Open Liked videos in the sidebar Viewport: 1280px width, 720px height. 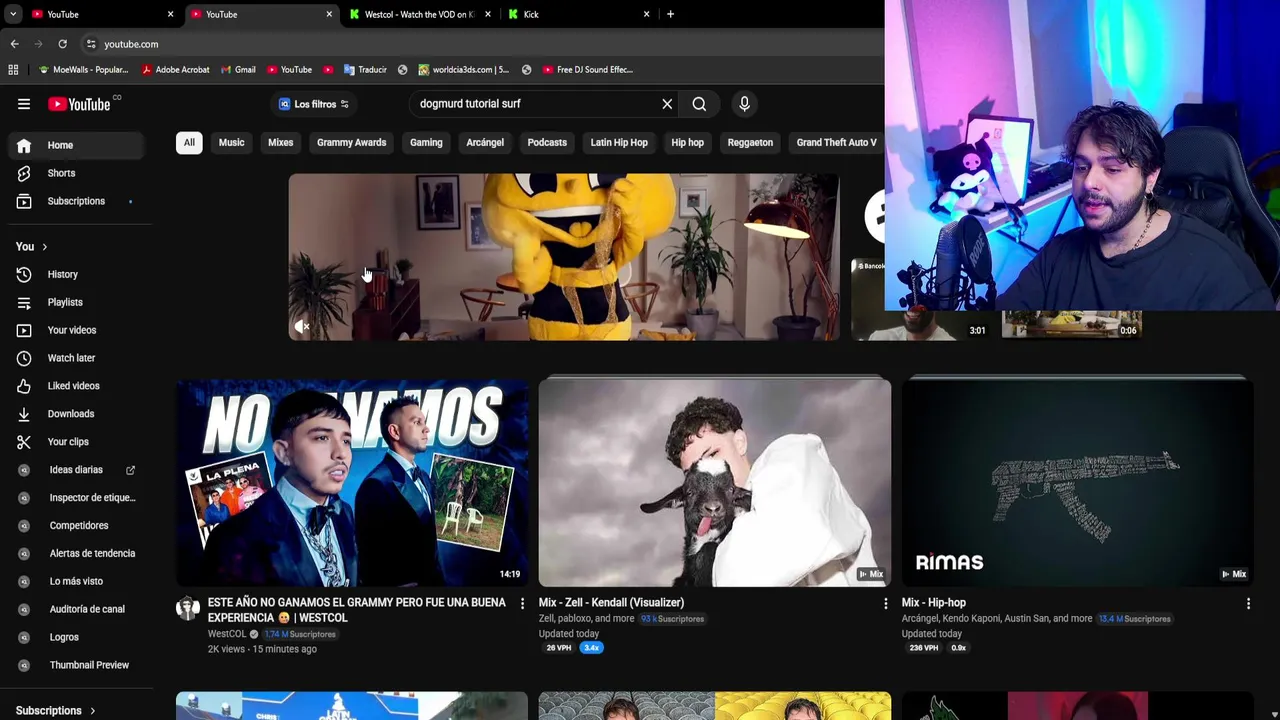click(x=76, y=386)
